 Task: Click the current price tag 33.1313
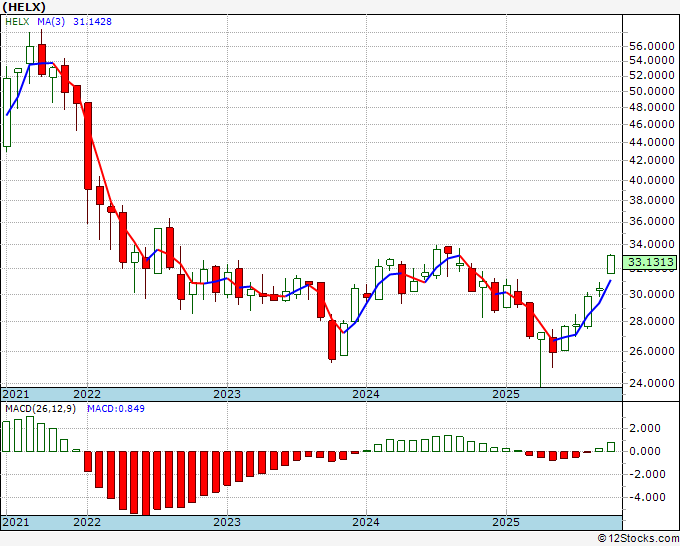pos(649,262)
